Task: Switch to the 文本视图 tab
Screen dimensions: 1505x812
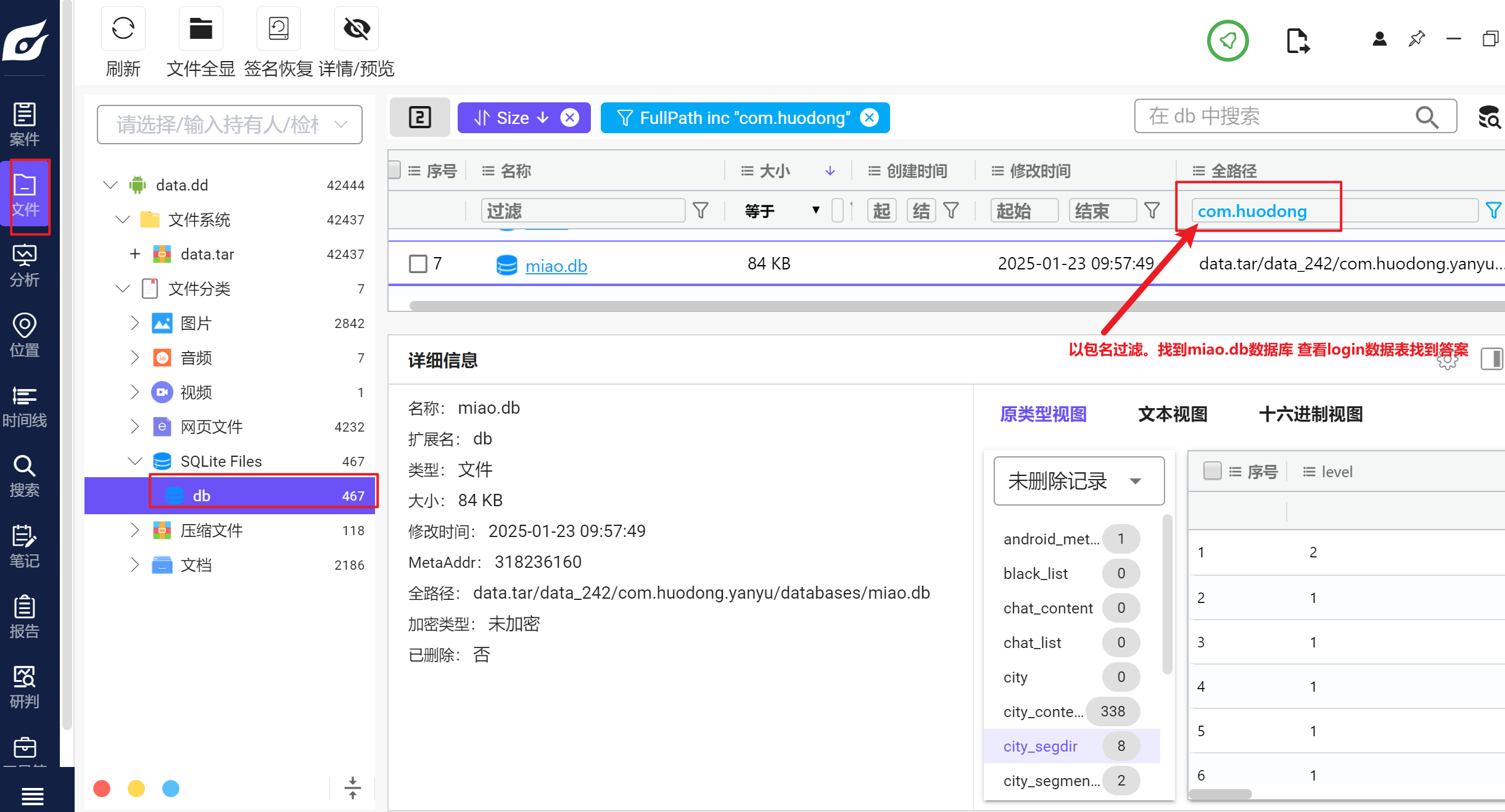Action: (x=1173, y=414)
